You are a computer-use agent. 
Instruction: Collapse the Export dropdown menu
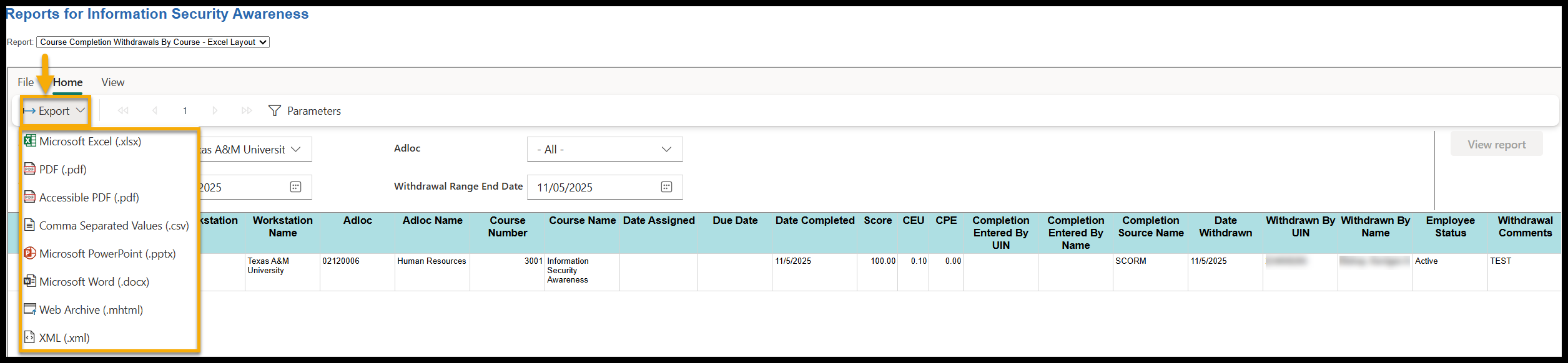[x=55, y=111]
